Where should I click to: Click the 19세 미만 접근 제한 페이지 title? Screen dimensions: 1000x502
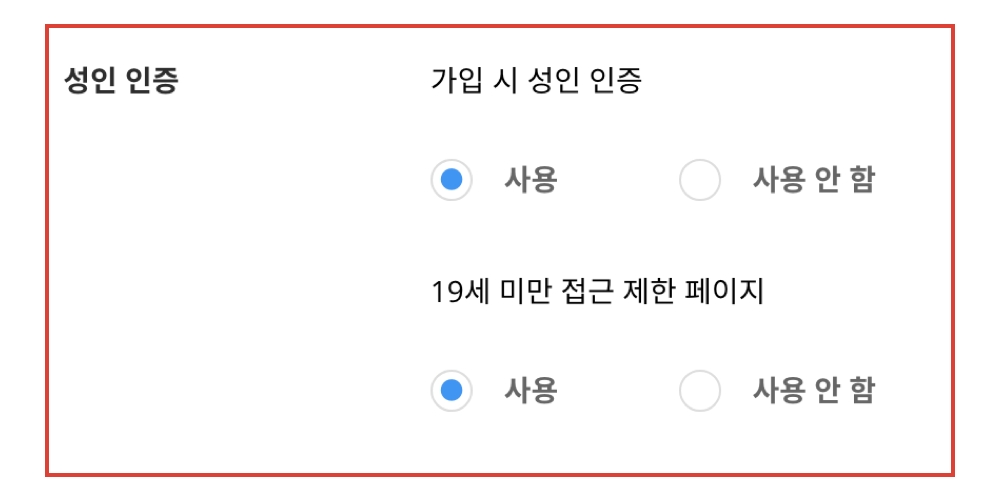click(597, 292)
